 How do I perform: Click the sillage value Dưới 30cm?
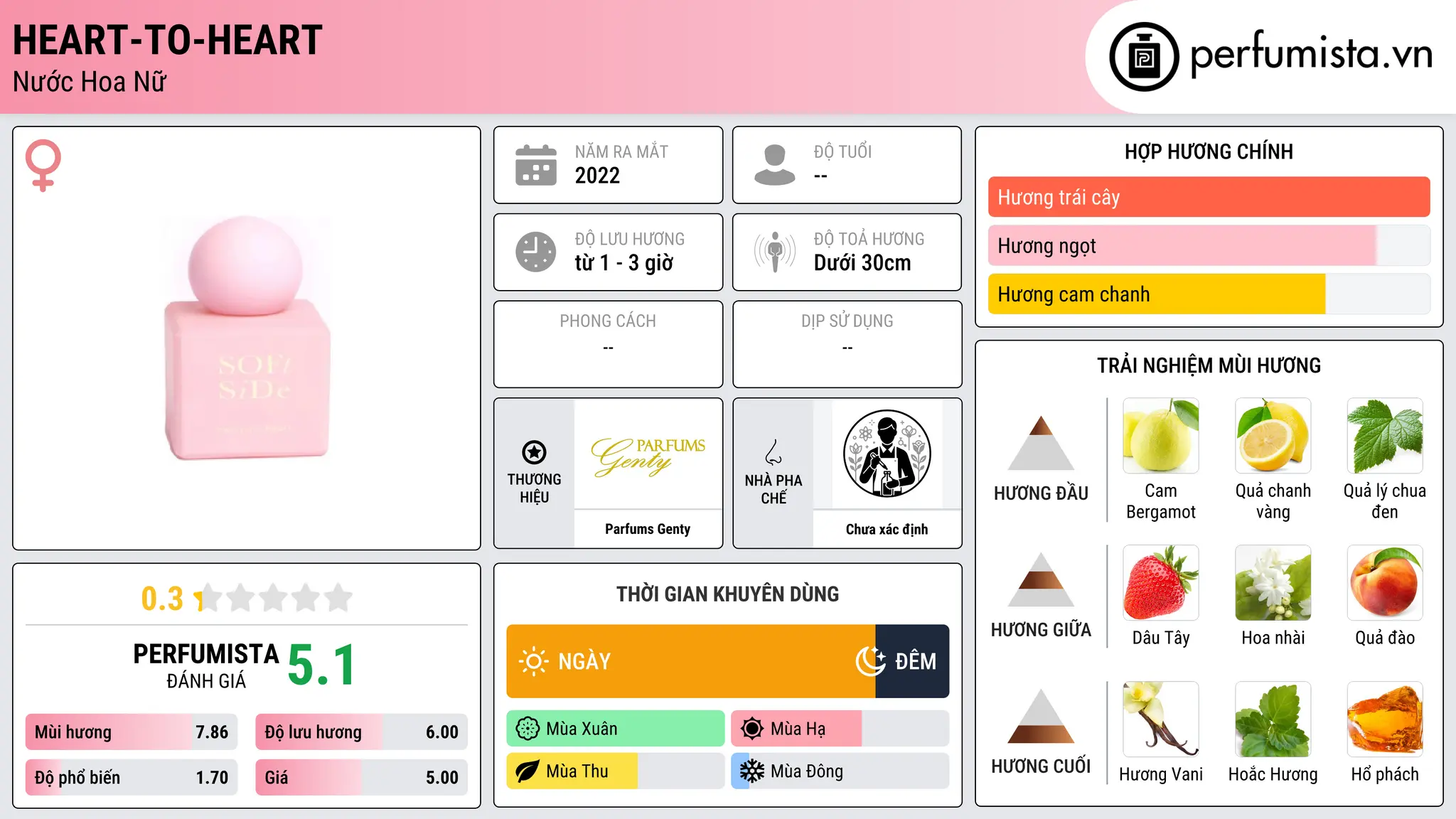[862, 263]
